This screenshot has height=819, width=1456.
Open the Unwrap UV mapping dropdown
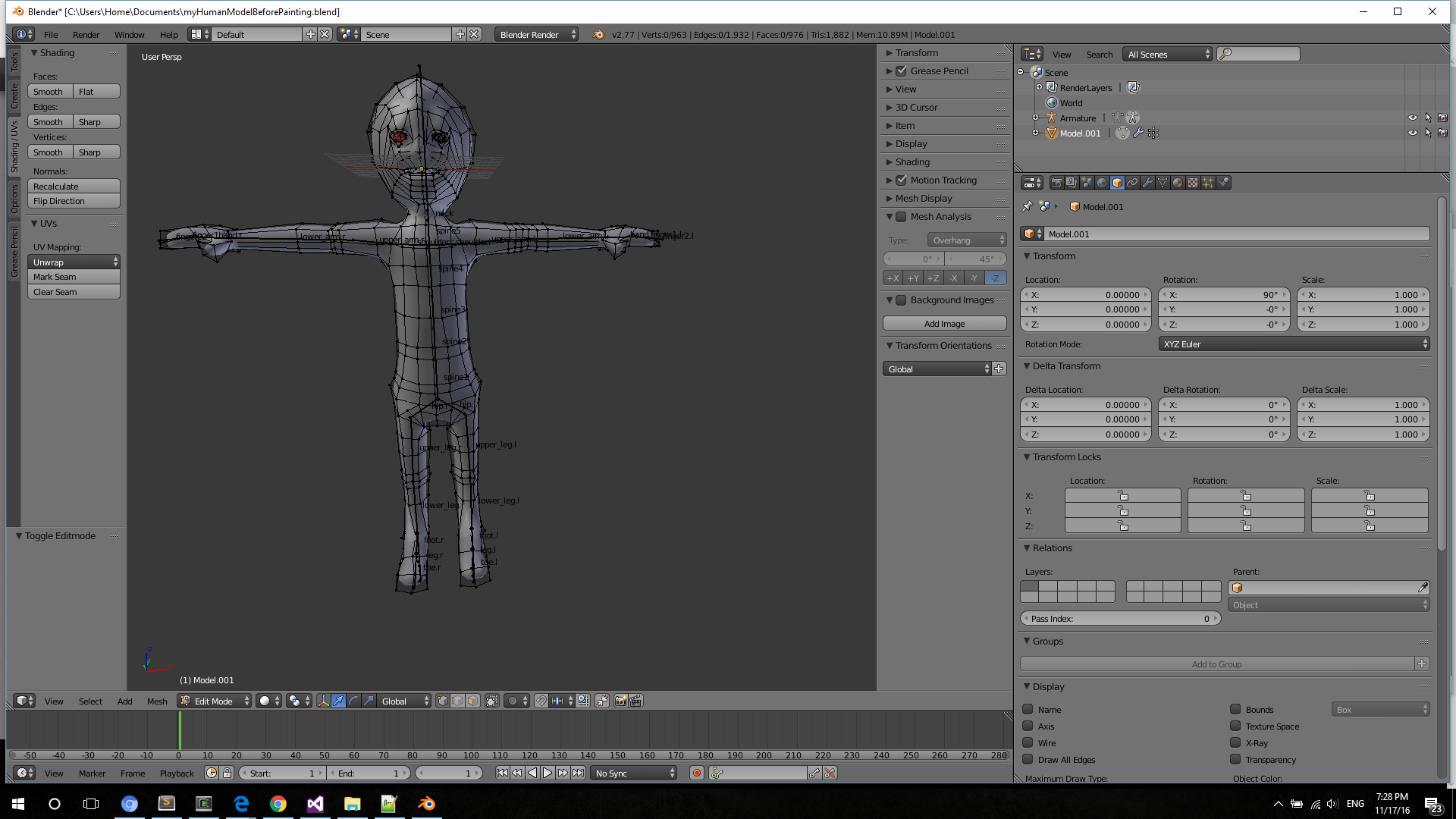point(74,262)
